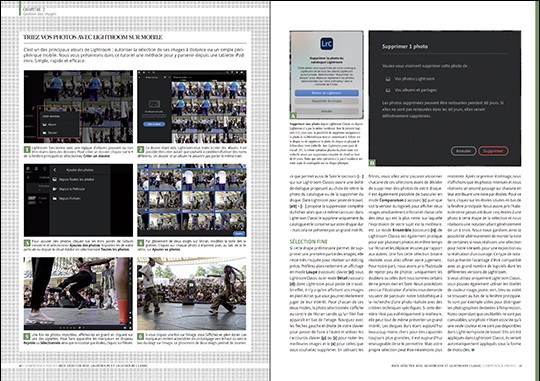Choose Depuis la Pellicule

pyautogui.click(x=69, y=189)
